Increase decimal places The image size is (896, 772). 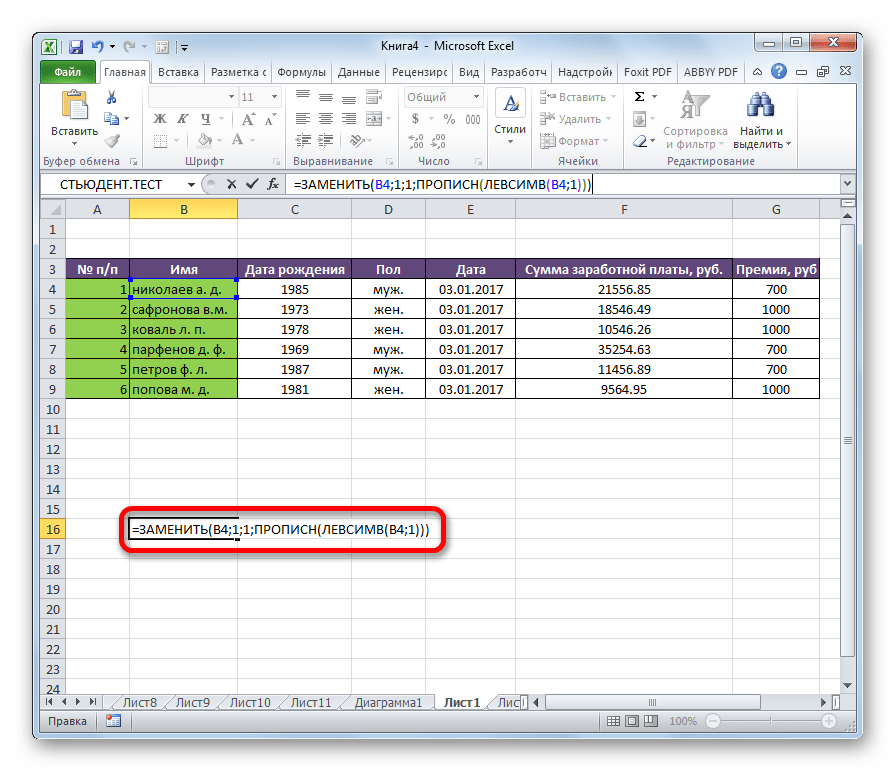(x=415, y=141)
